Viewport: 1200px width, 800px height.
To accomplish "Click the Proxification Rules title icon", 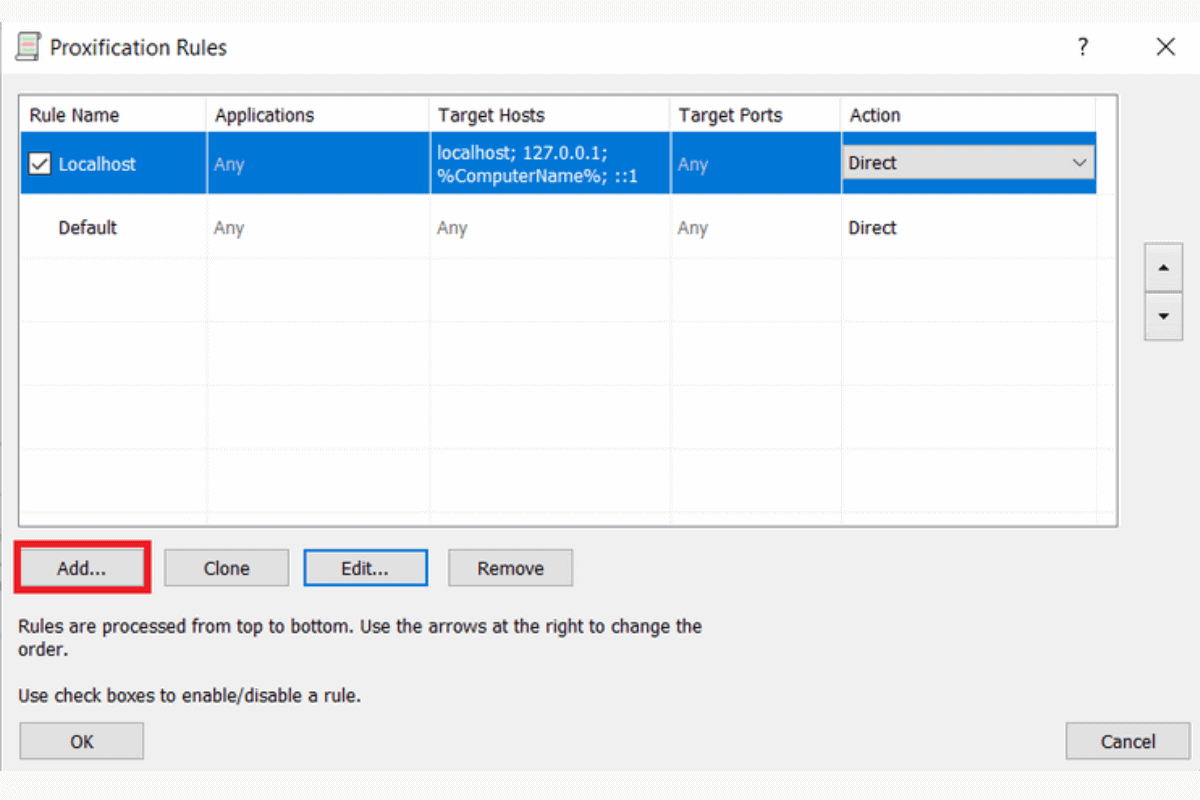I will pos(29,47).
